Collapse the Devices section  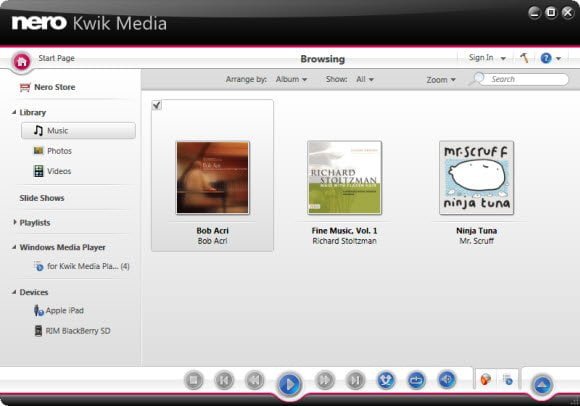(14, 292)
